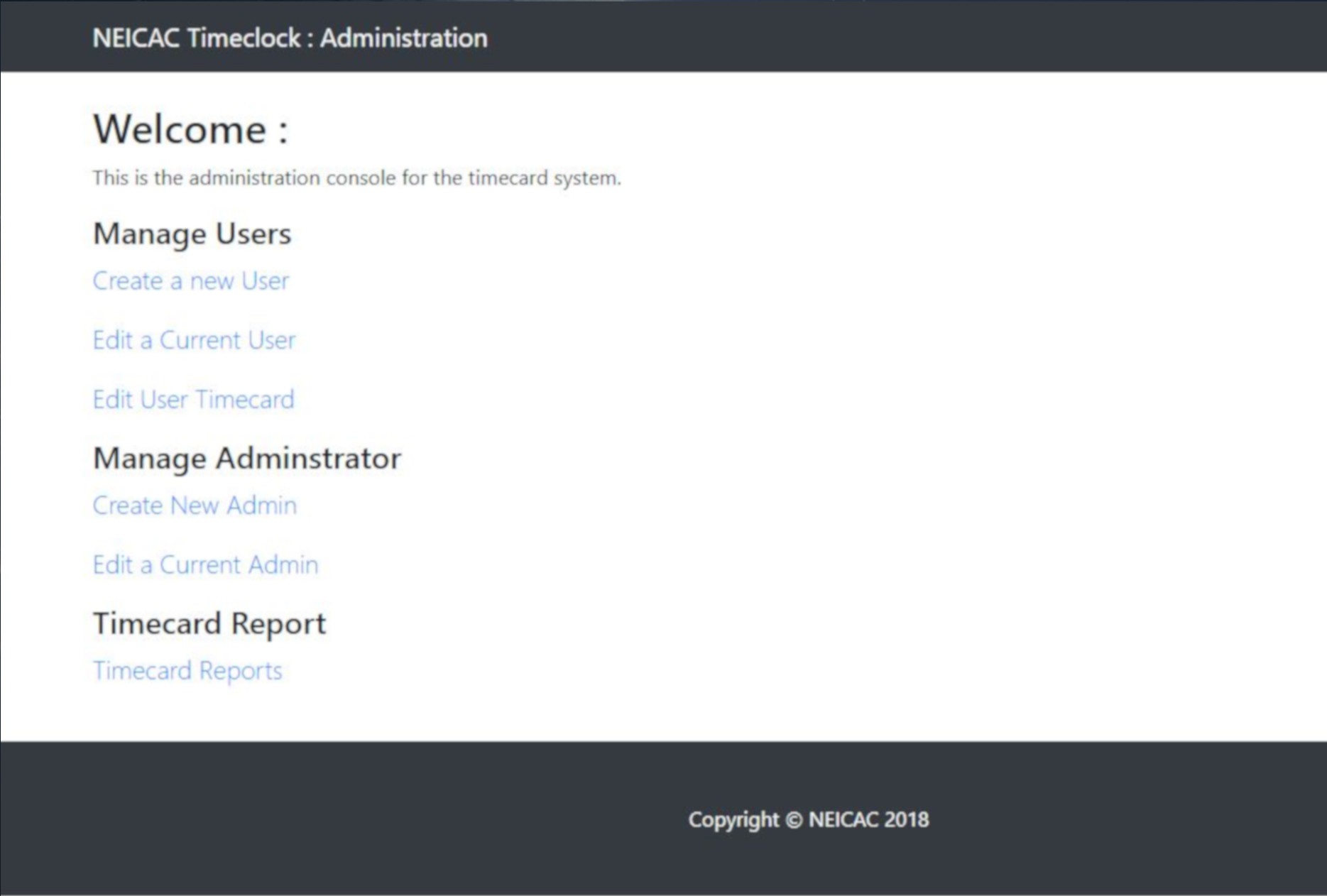Open the Edit User Timecard link
1327x896 pixels.
tap(193, 400)
